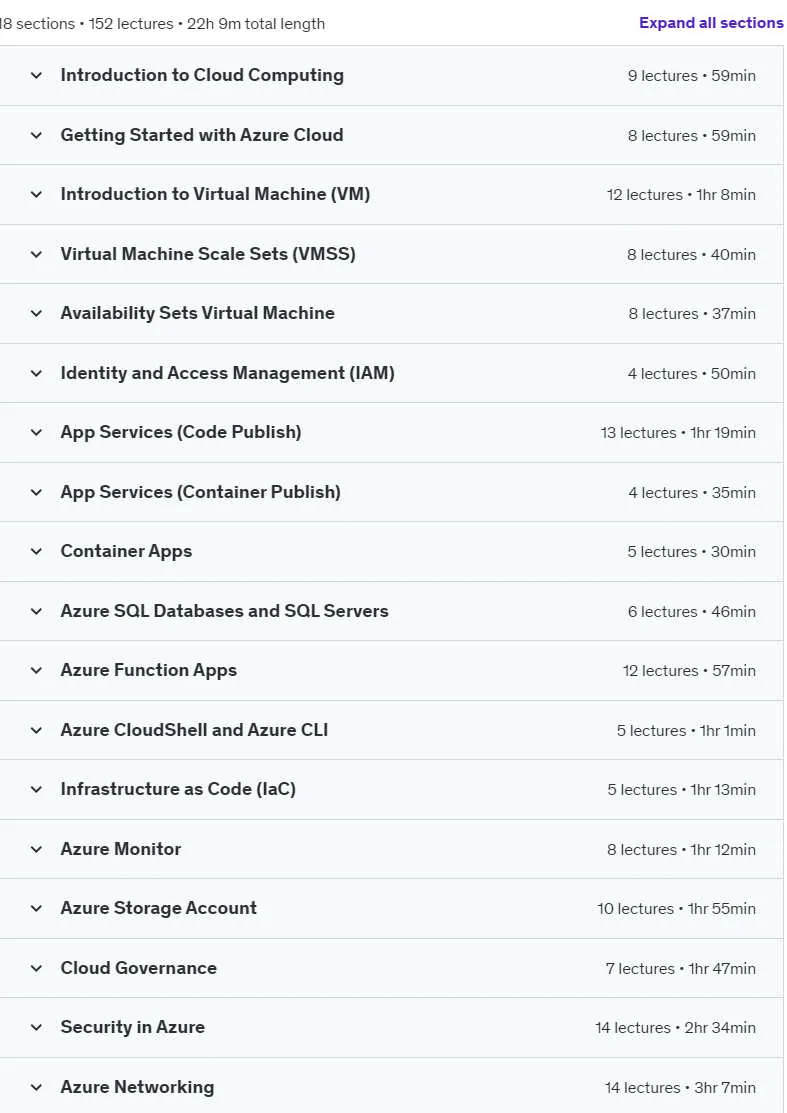Click the Expand all sections link
The image size is (787, 1113).
tap(711, 23)
